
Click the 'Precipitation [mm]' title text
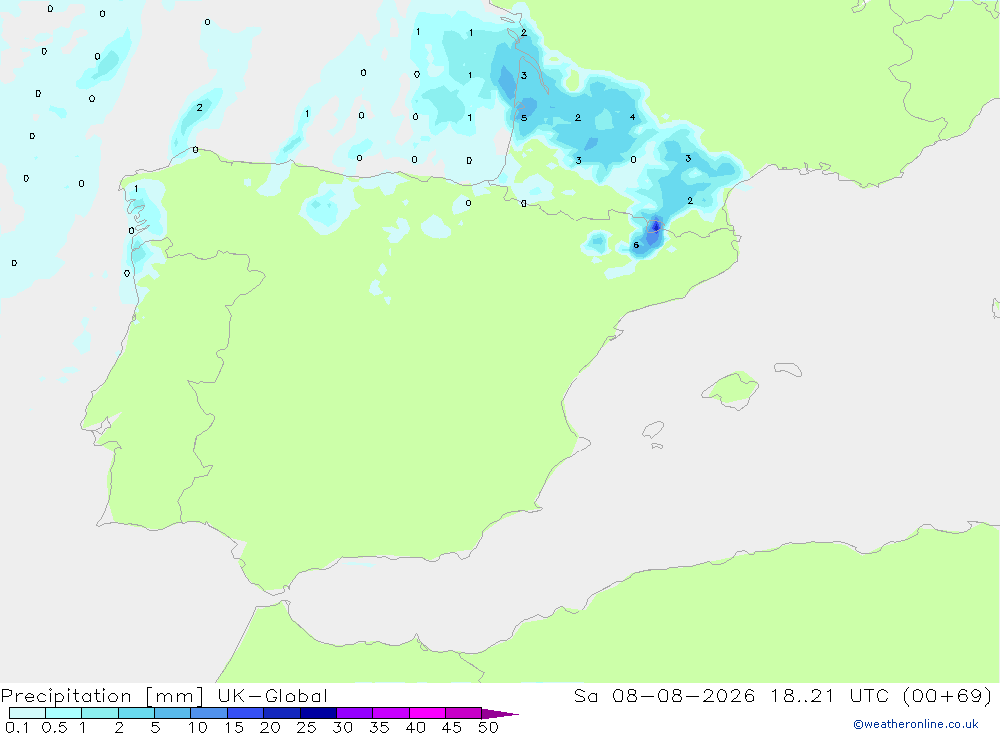click(x=103, y=696)
